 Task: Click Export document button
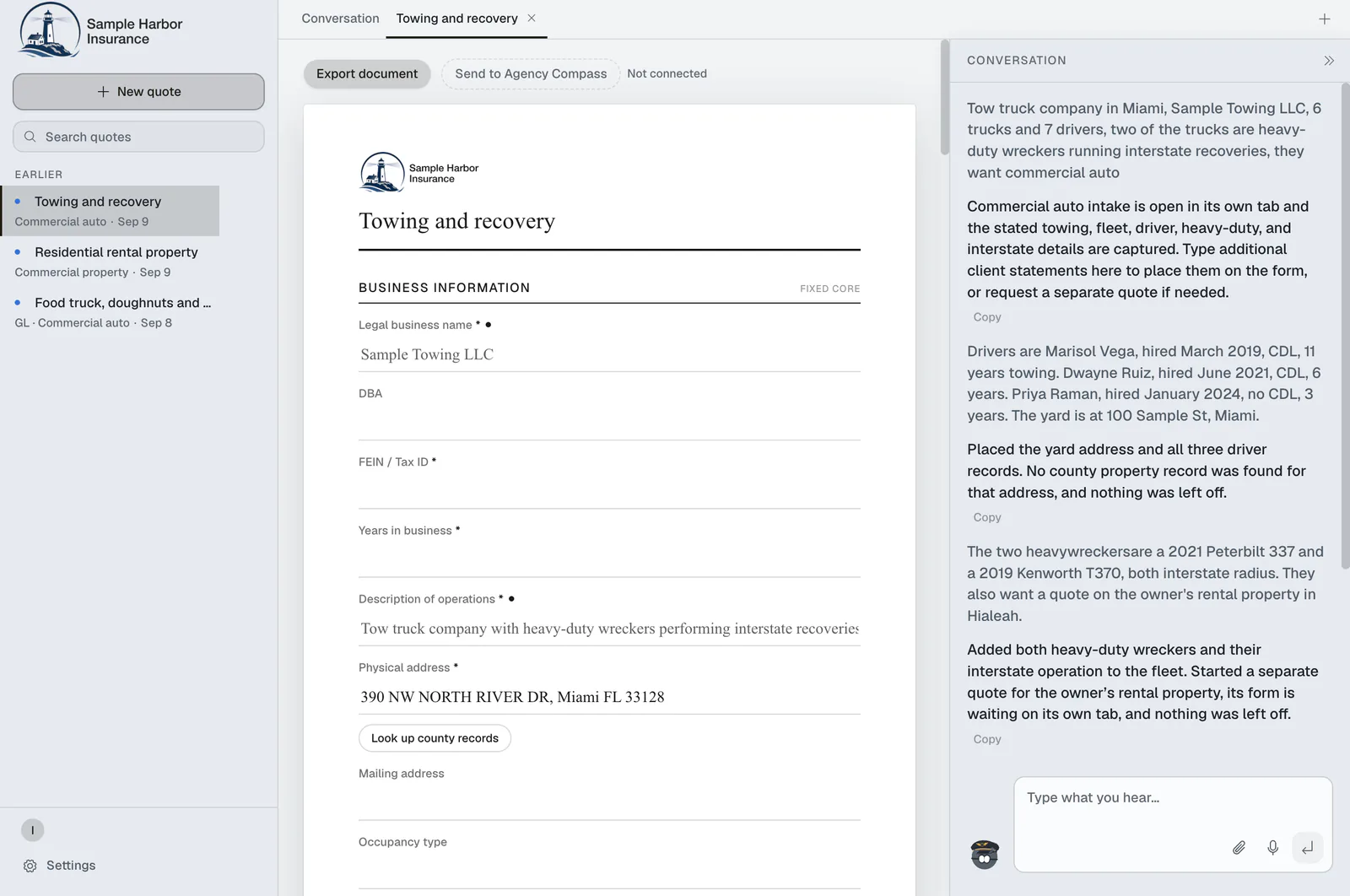pyautogui.click(x=367, y=73)
